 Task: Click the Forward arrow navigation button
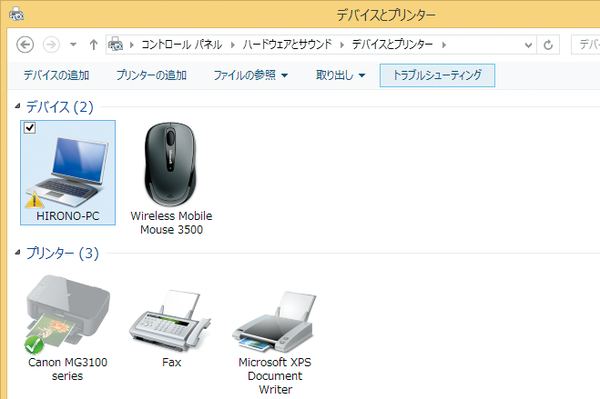51,45
